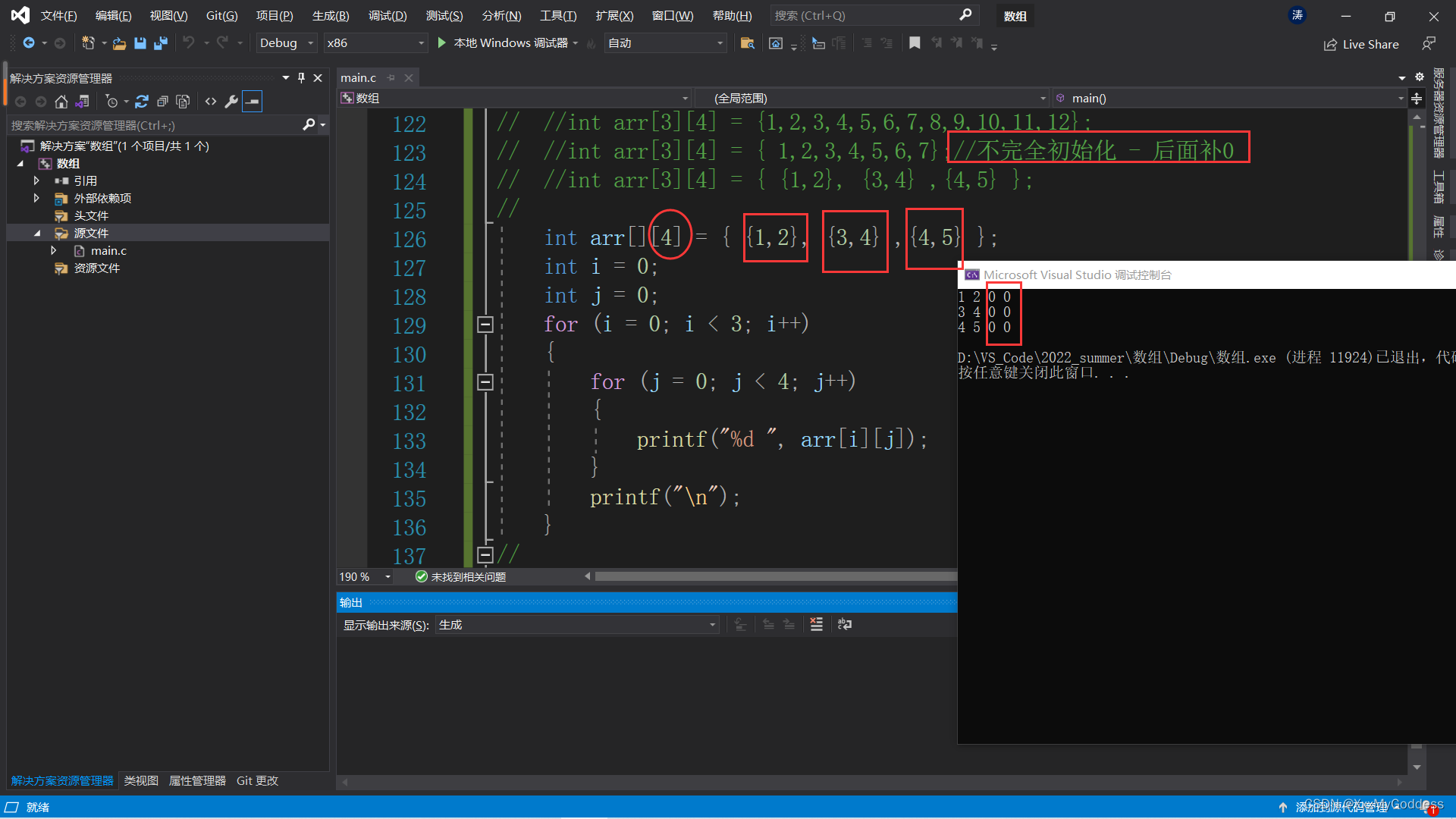1456x819 pixels.
Task: Collapse the for loop at line 129
Action: point(485,325)
